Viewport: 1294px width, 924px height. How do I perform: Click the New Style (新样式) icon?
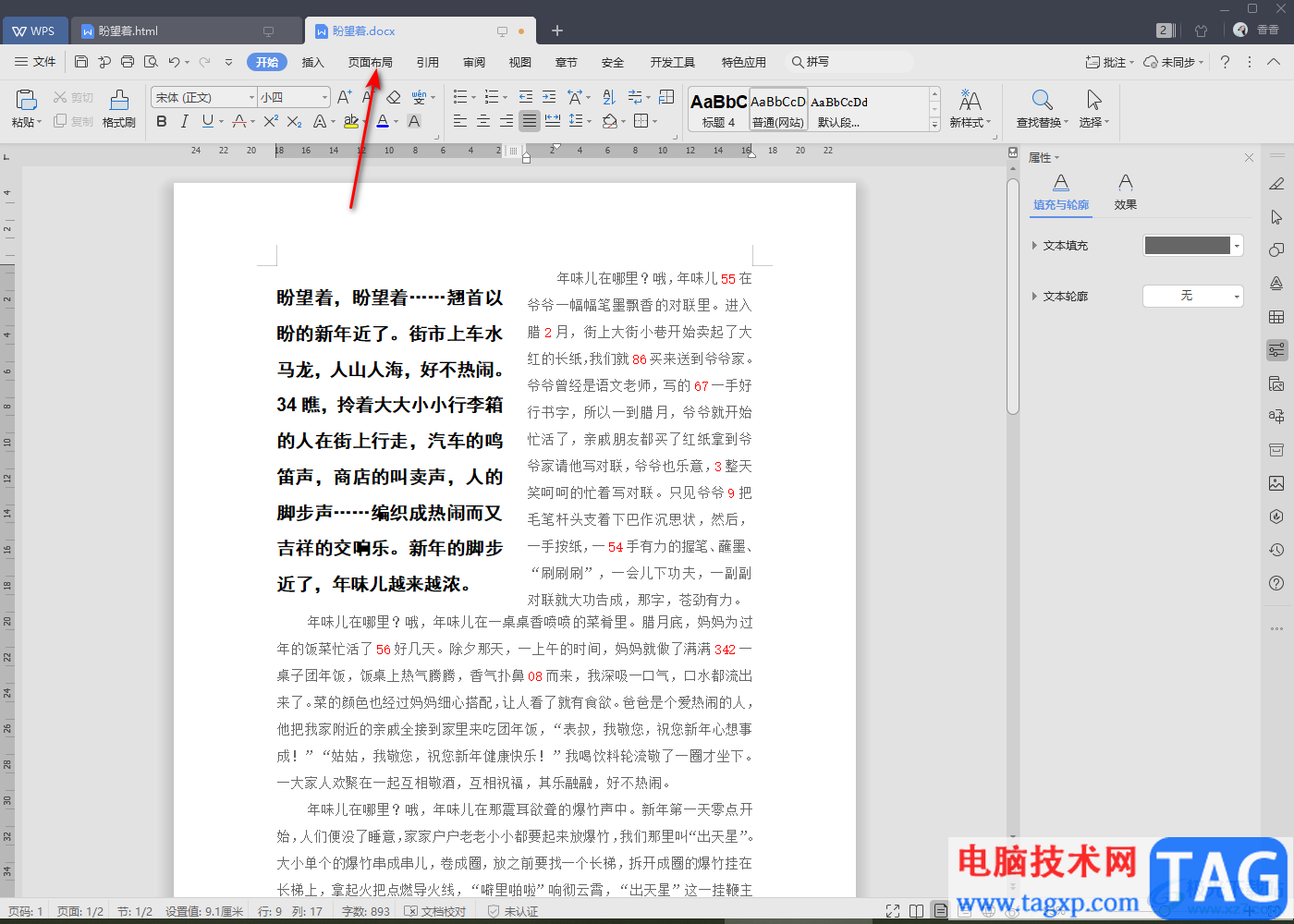[x=970, y=100]
